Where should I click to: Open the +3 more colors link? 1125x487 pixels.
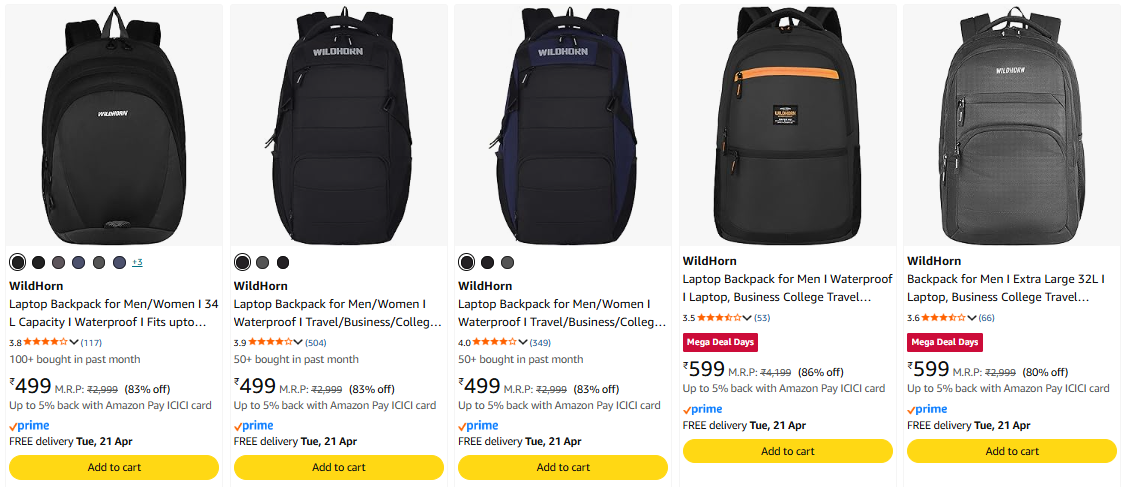[x=137, y=262]
